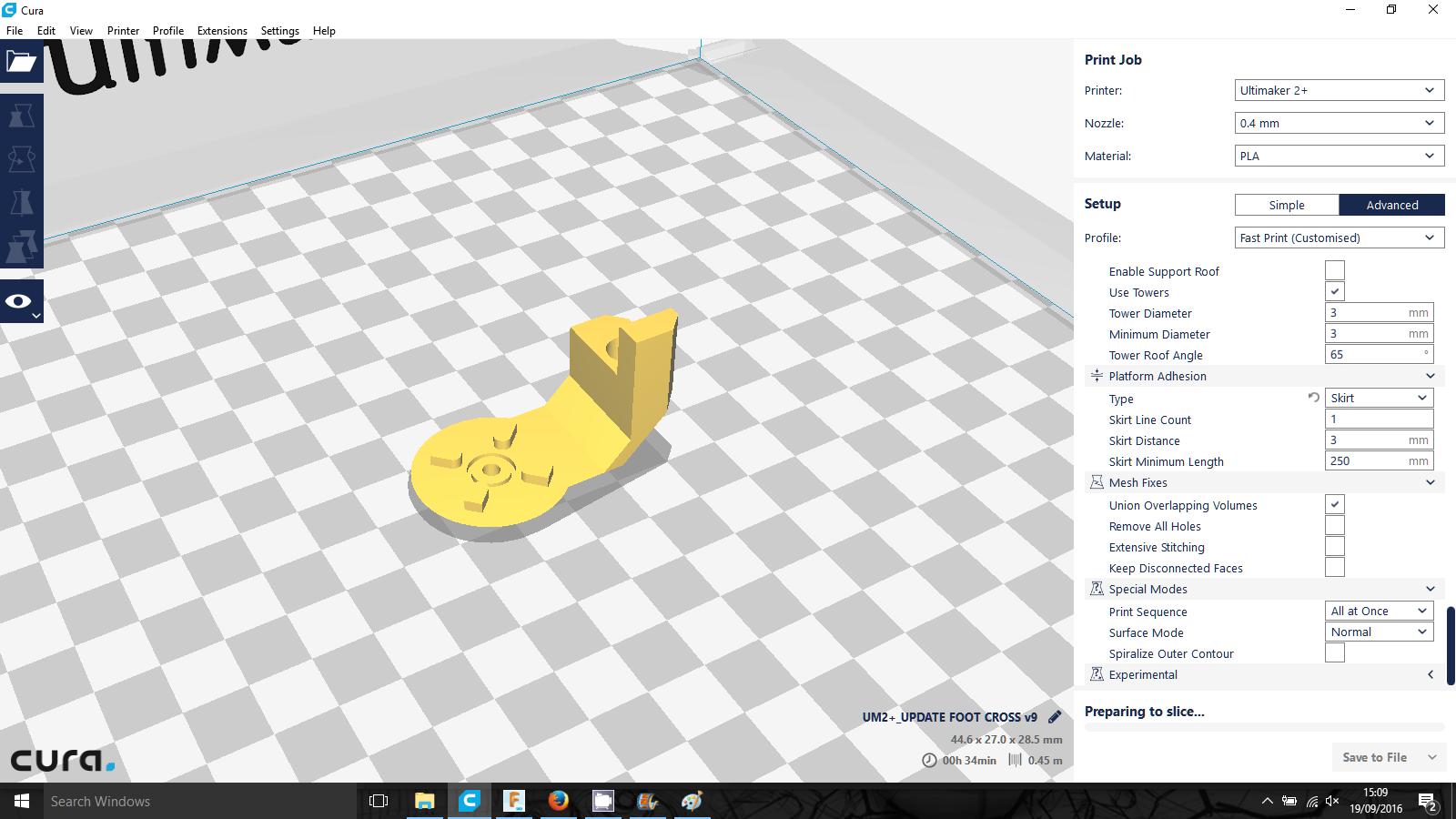Select the Mirror tool in sidebar
Screen dimensions: 1456x819
click(x=21, y=202)
